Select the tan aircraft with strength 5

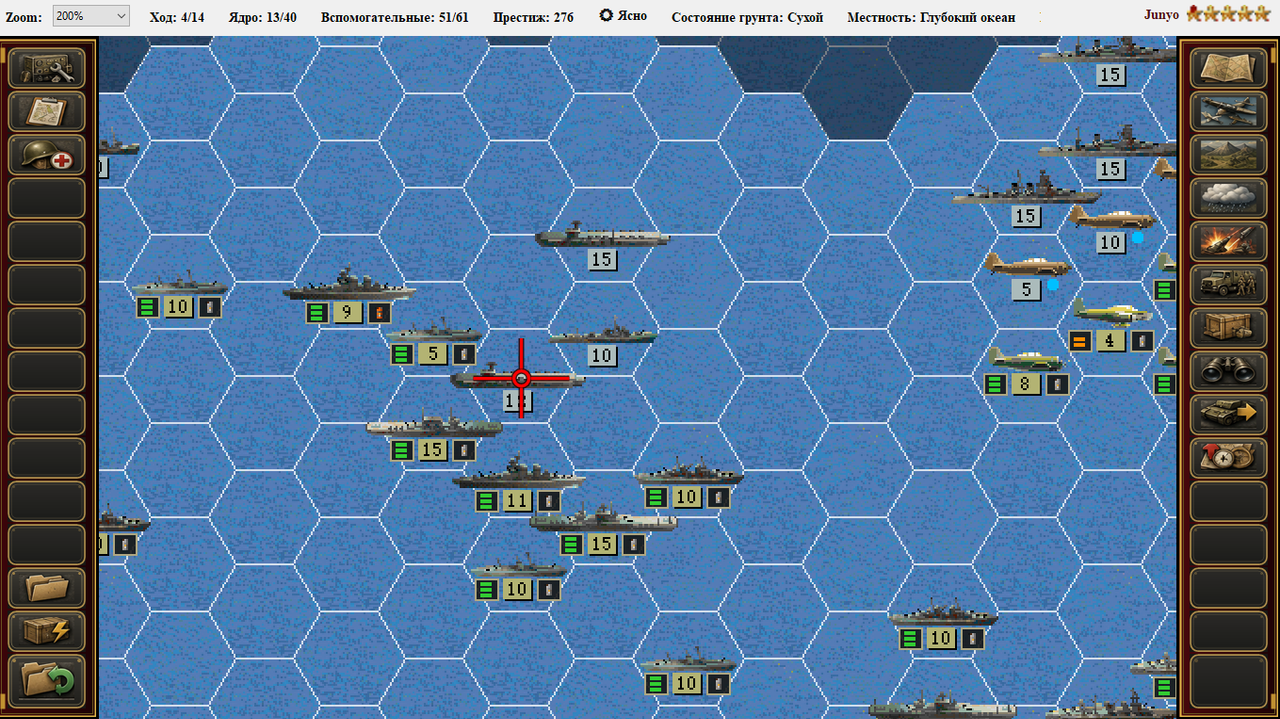(x=1026, y=265)
